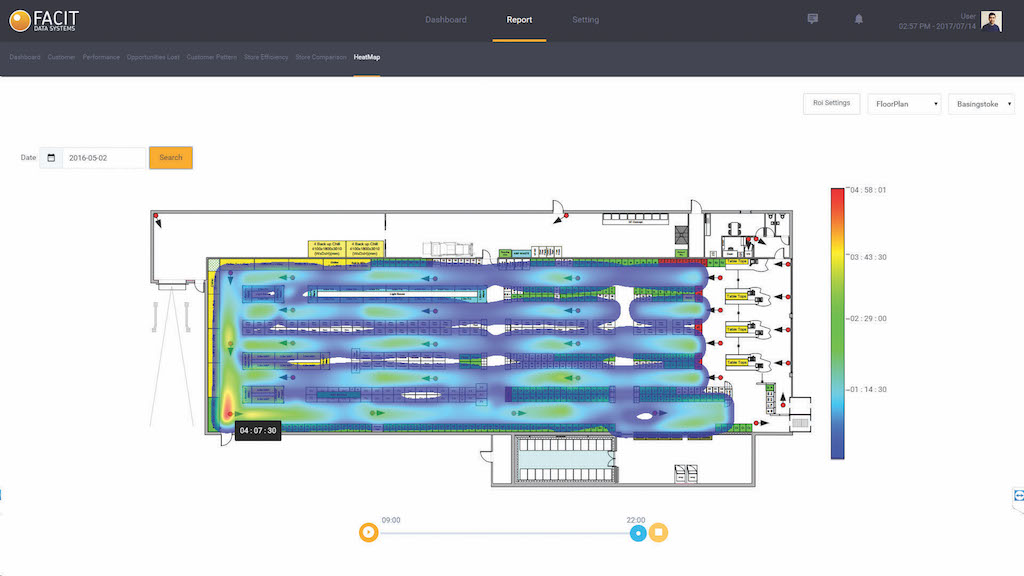Click the date input field
The height and width of the screenshot is (576, 1024).
point(104,158)
